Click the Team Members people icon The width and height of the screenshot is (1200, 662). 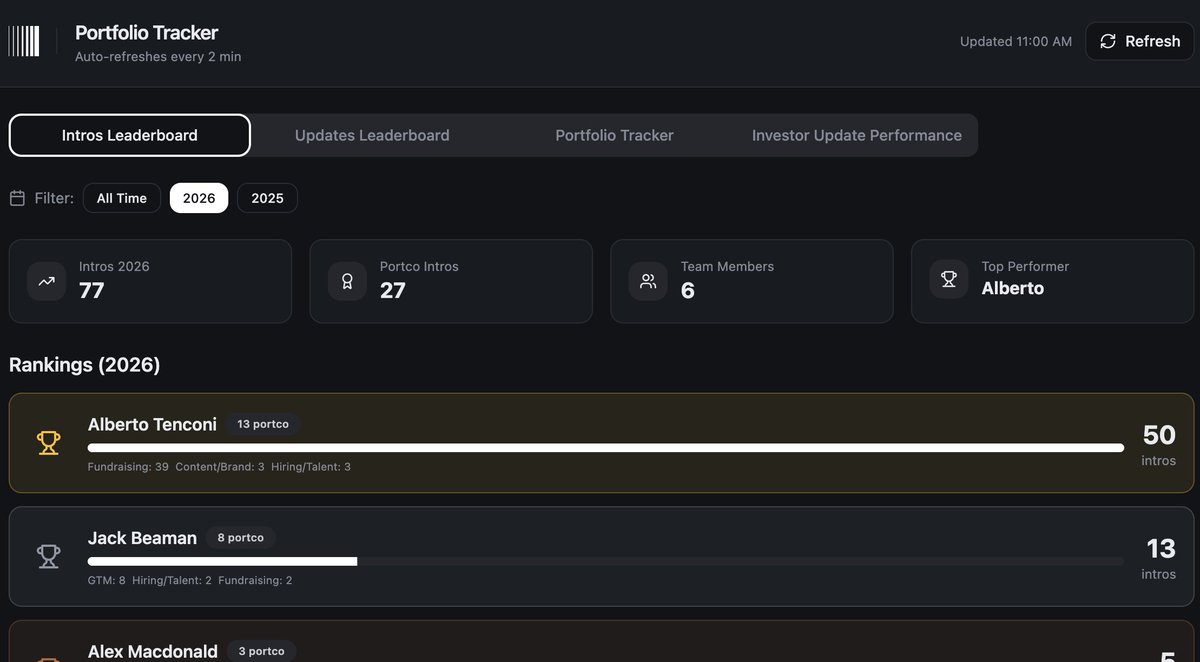pyautogui.click(x=648, y=281)
